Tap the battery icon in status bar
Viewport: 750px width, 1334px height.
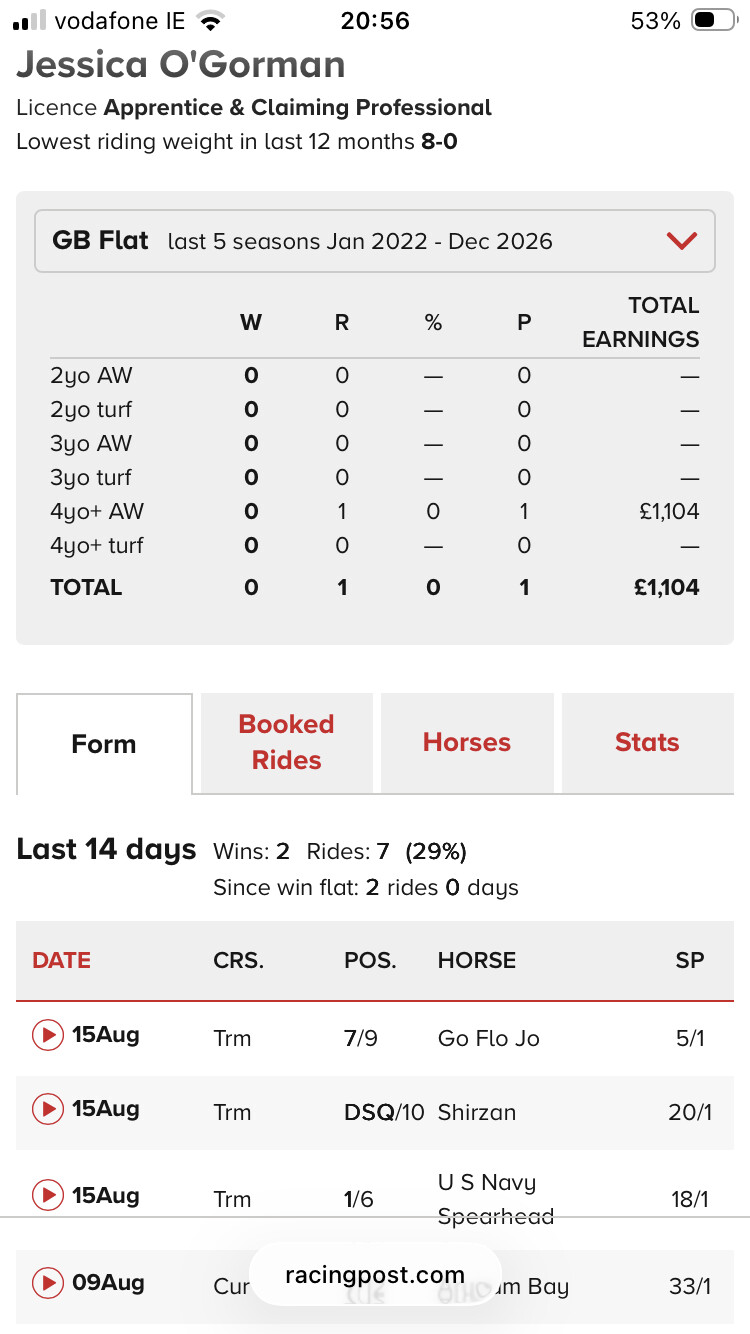(714, 21)
